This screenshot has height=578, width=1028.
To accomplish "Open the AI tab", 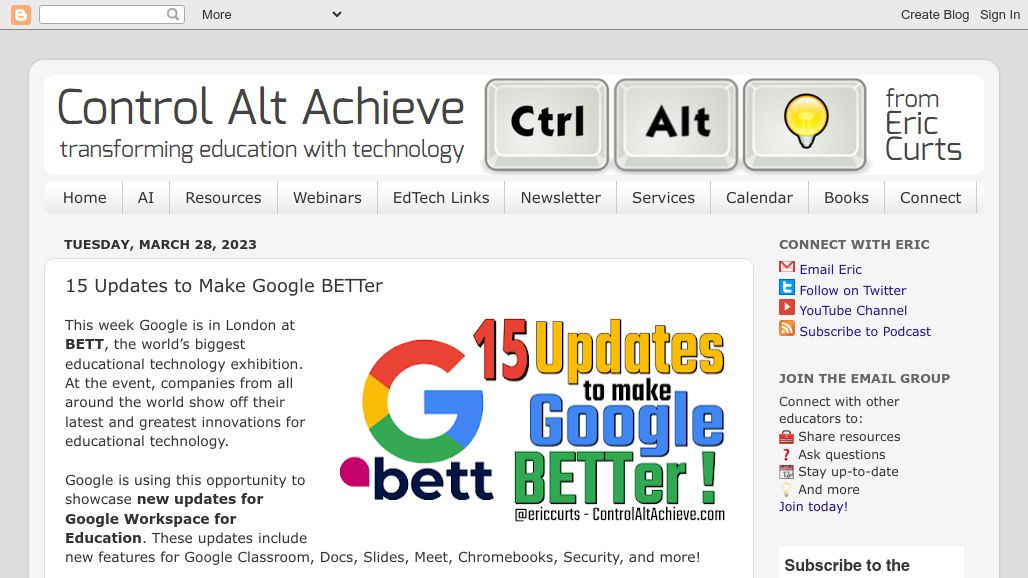I will point(146,198).
